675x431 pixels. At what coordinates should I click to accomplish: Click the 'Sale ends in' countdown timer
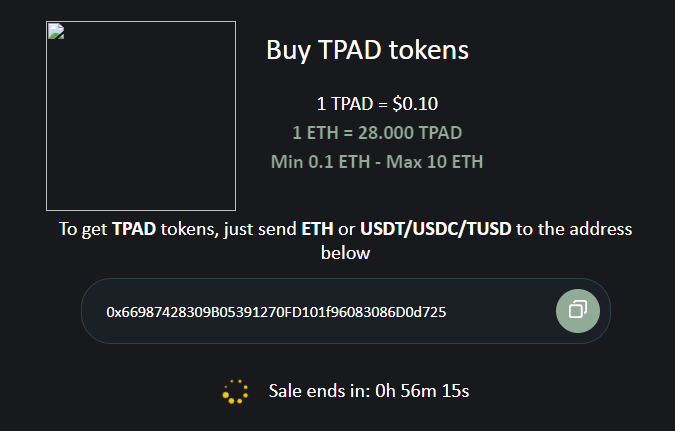(x=369, y=391)
